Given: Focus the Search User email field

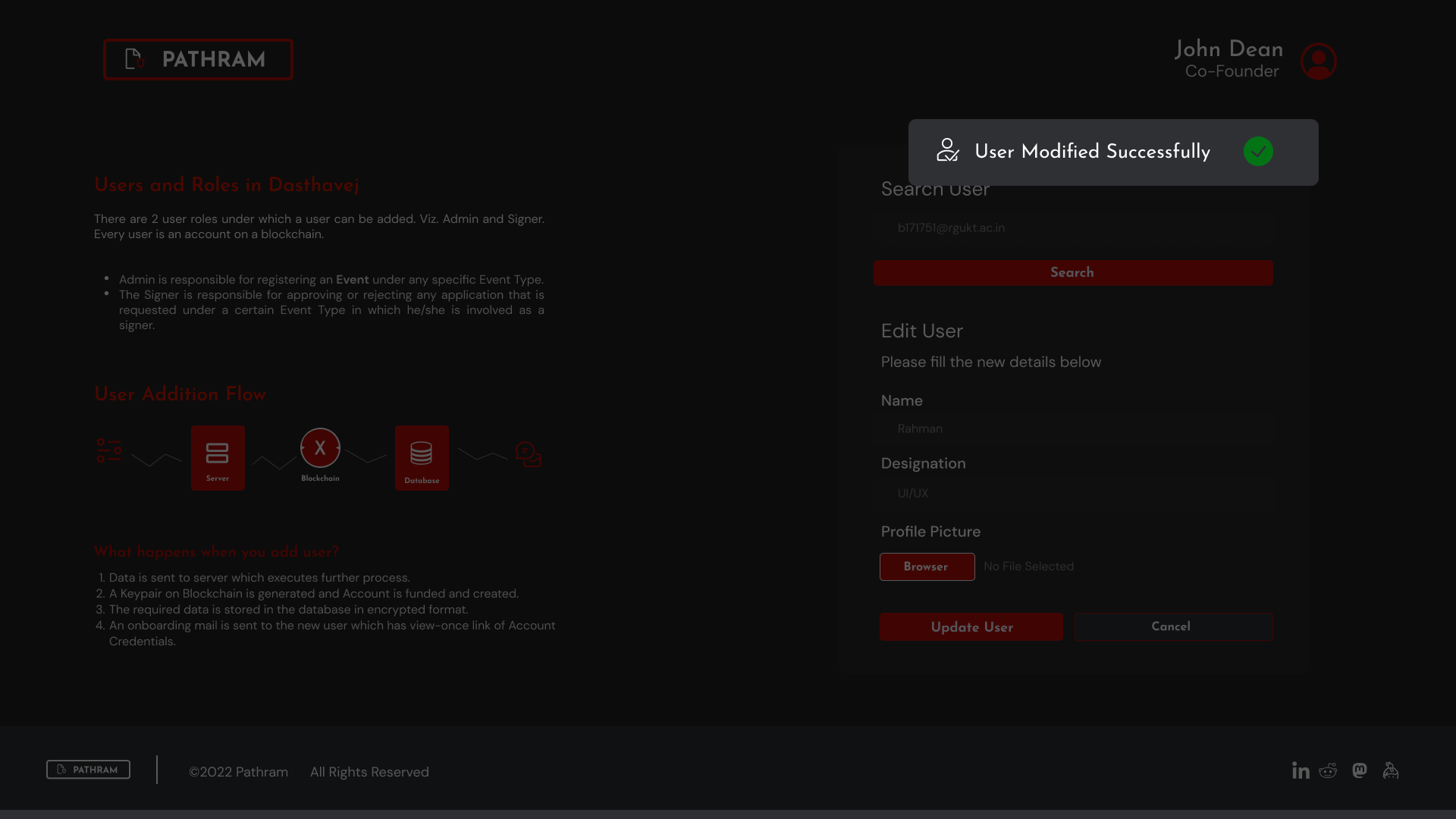Looking at the screenshot, I should 1072,228.
